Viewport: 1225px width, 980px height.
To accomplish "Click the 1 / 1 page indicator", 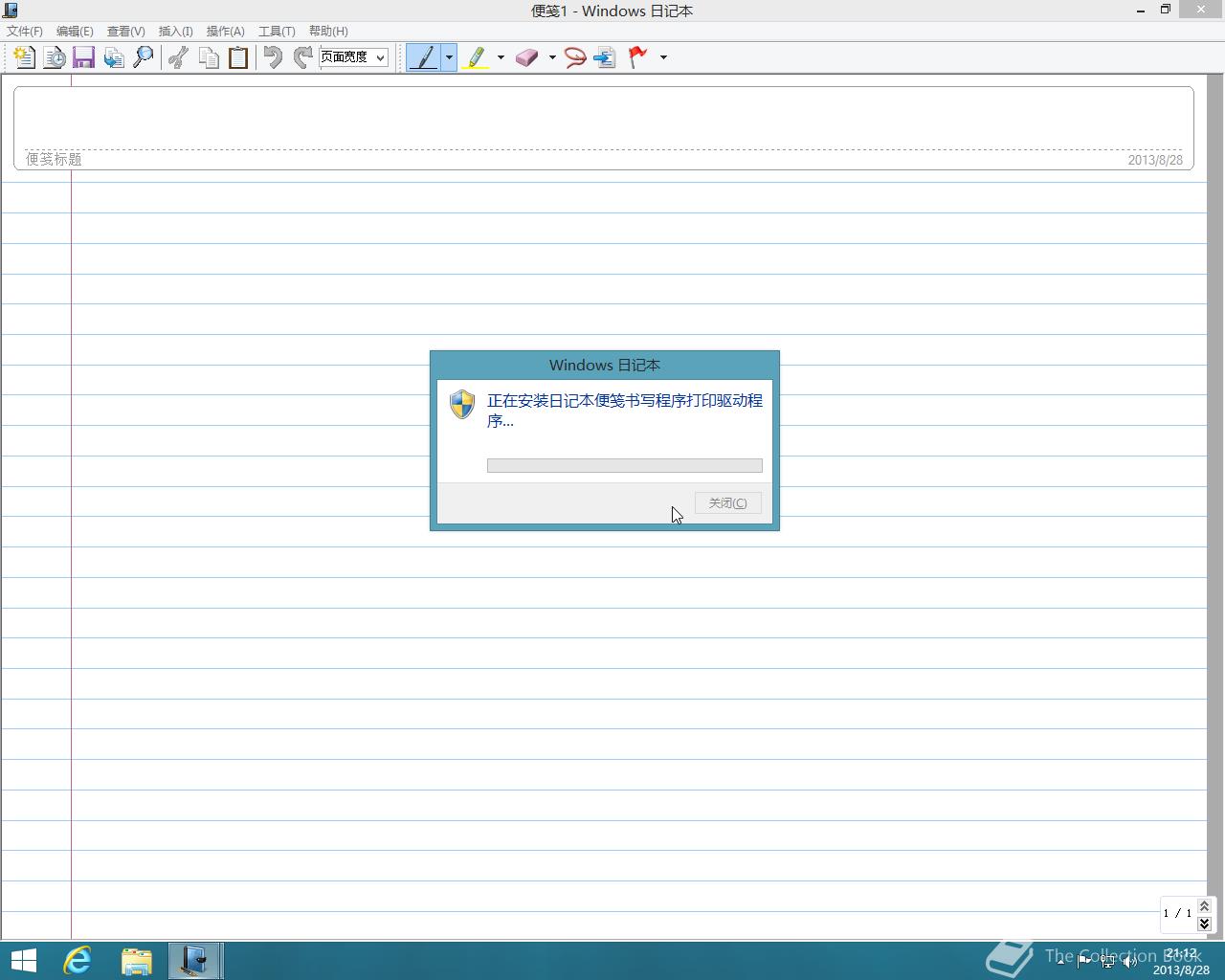I will pos(1178,914).
